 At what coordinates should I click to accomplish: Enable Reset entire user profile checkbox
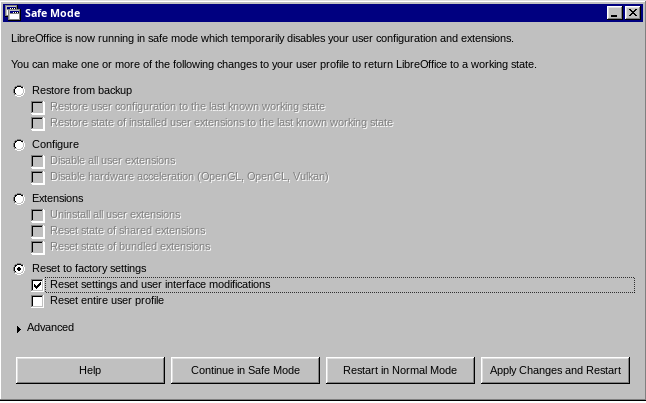click(37, 301)
